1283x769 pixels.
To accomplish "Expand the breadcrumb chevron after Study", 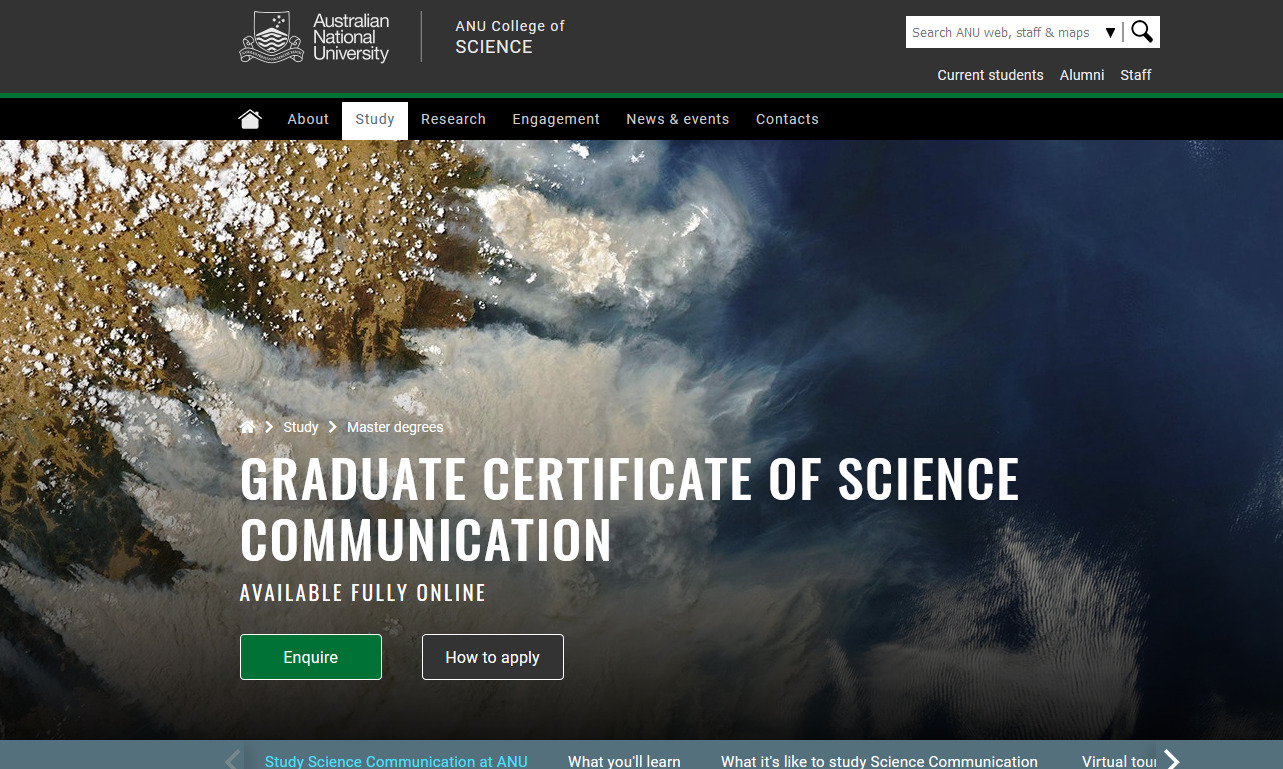I will 331,427.
